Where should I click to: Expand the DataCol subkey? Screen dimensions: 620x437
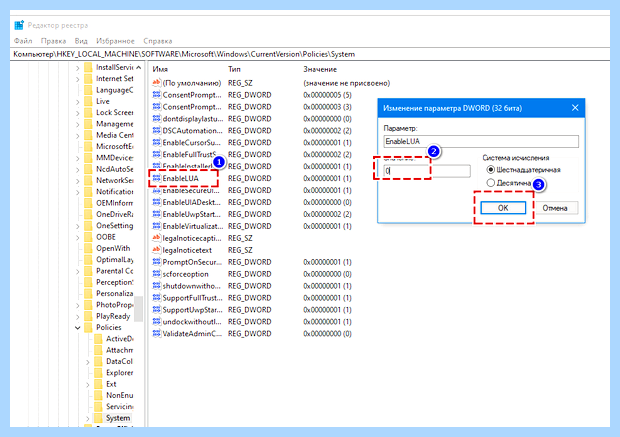click(88, 361)
